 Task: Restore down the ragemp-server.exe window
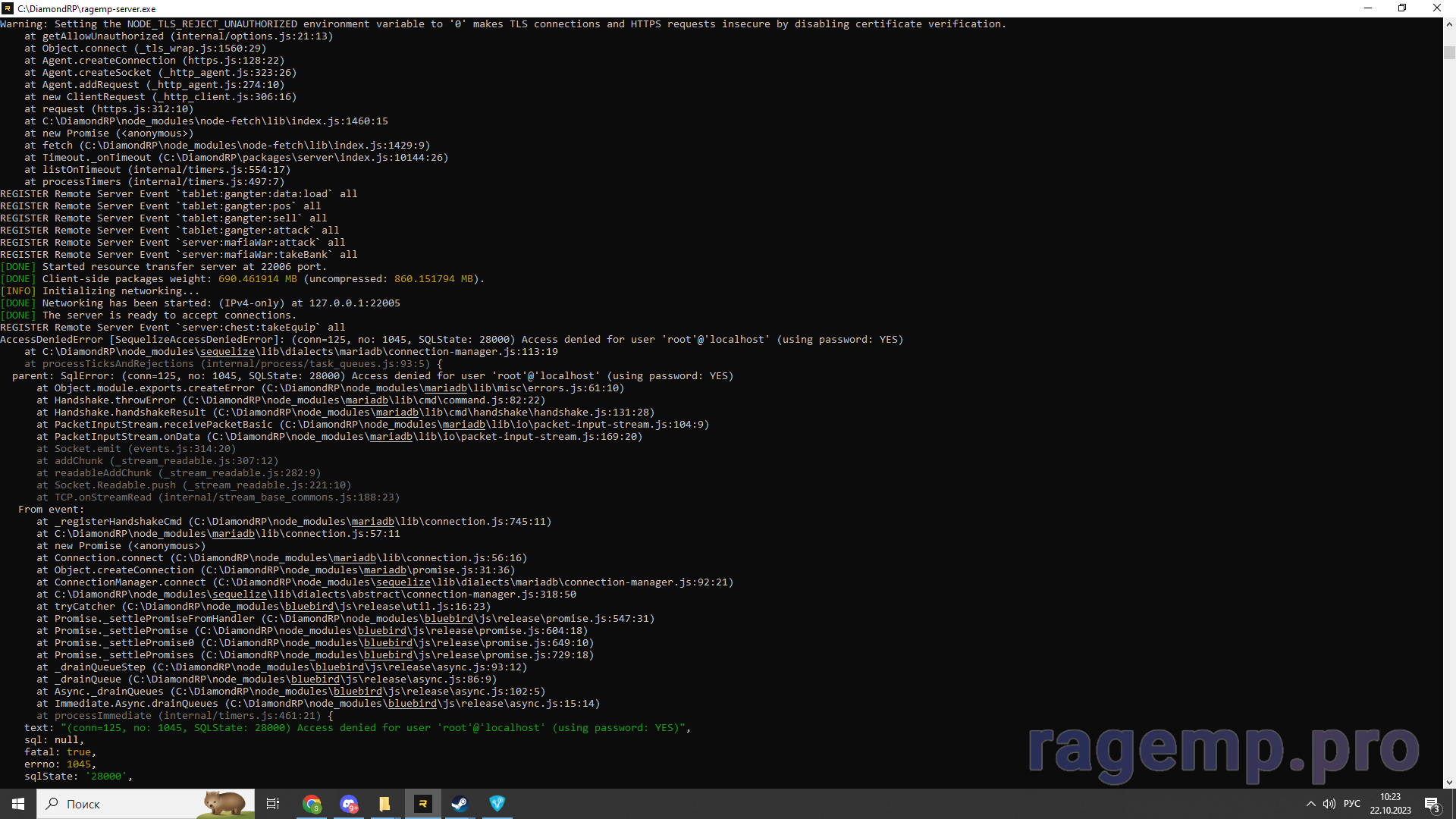click(x=1402, y=8)
